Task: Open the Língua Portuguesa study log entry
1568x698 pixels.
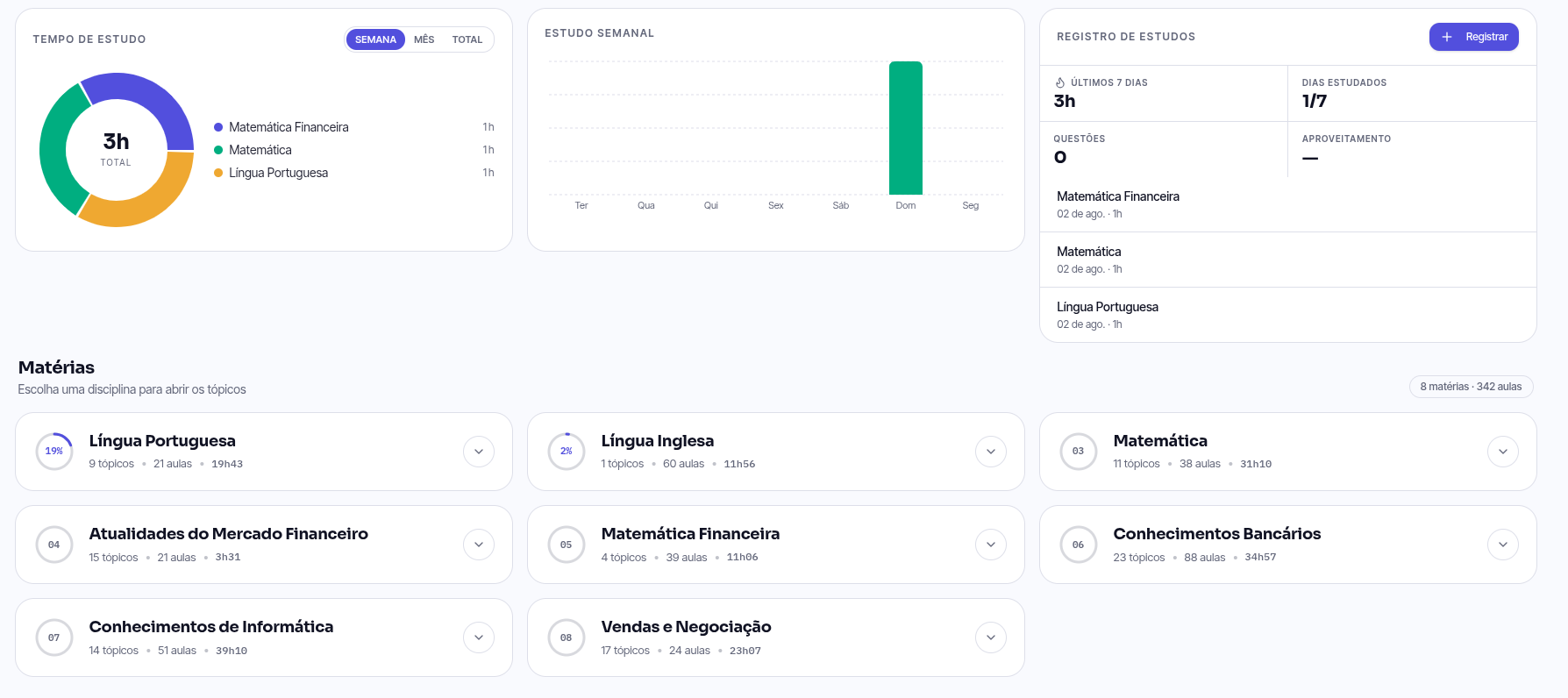Action: click(x=1288, y=315)
